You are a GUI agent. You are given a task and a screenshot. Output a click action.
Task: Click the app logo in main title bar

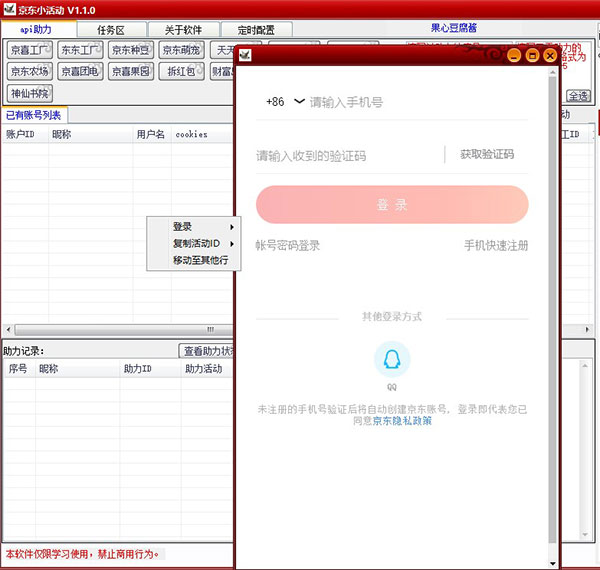pyautogui.click(x=9, y=9)
